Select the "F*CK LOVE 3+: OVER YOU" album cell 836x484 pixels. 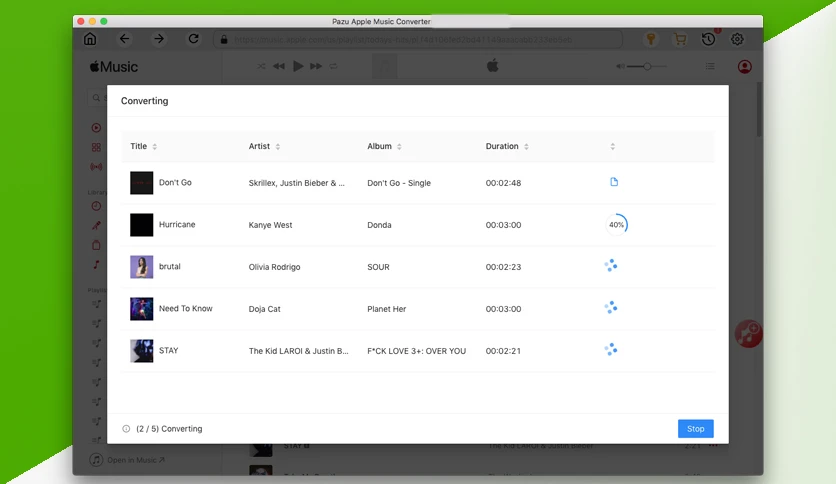tap(416, 351)
